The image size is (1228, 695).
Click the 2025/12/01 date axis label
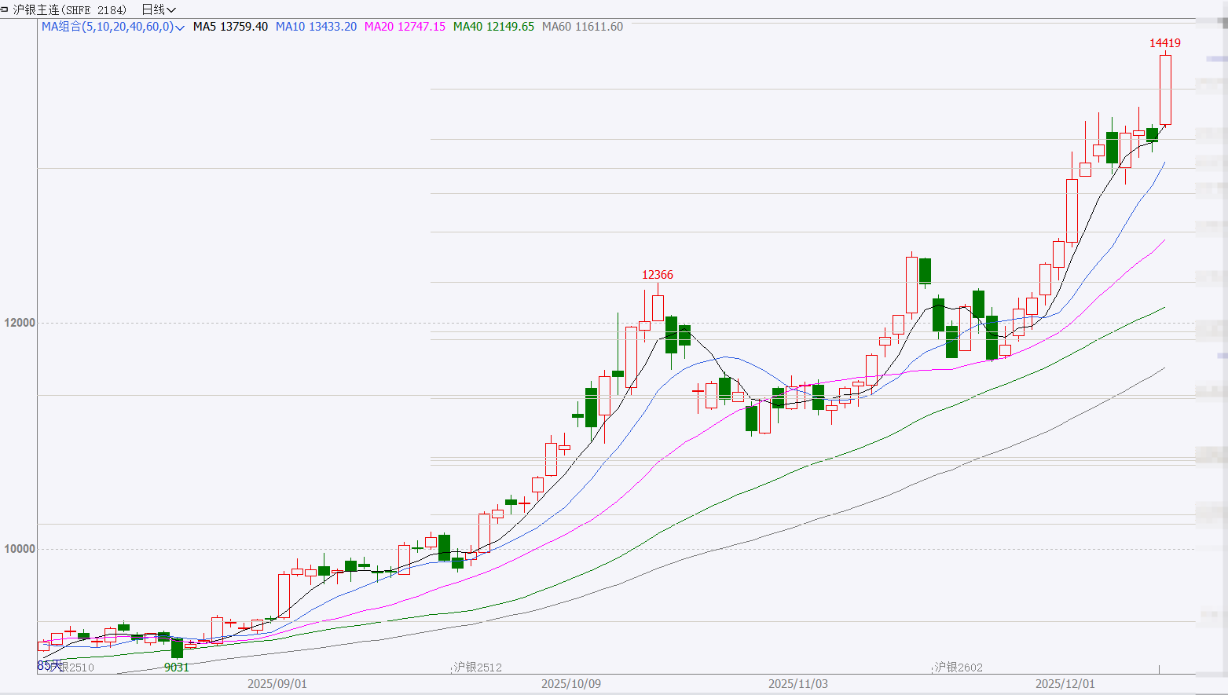tap(1065, 685)
